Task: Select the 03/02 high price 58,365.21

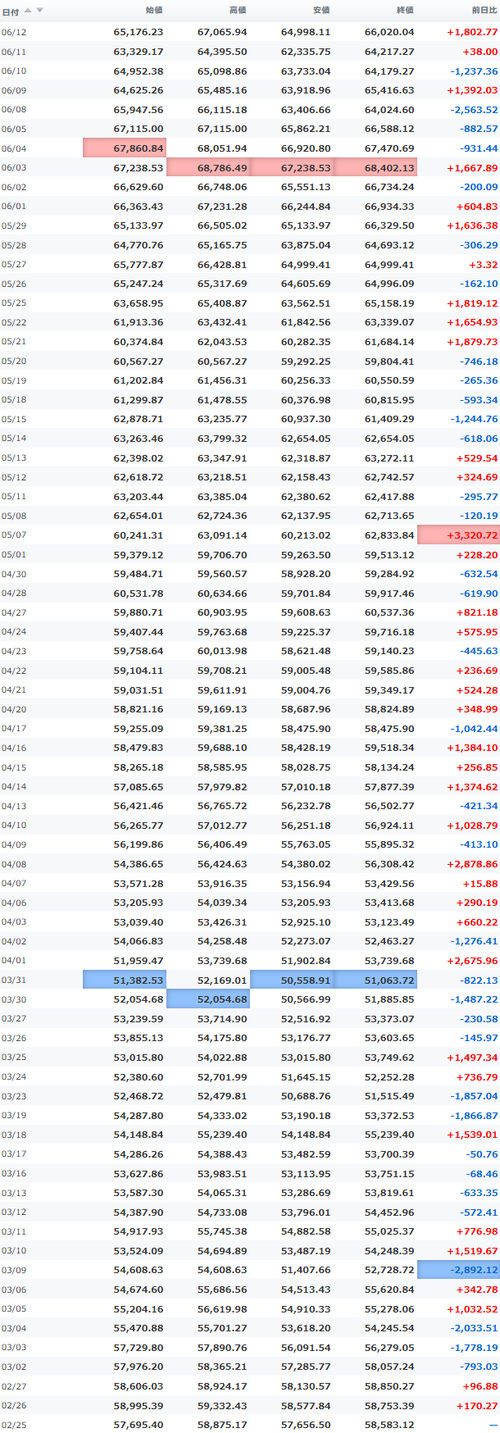Action: [x=222, y=1369]
